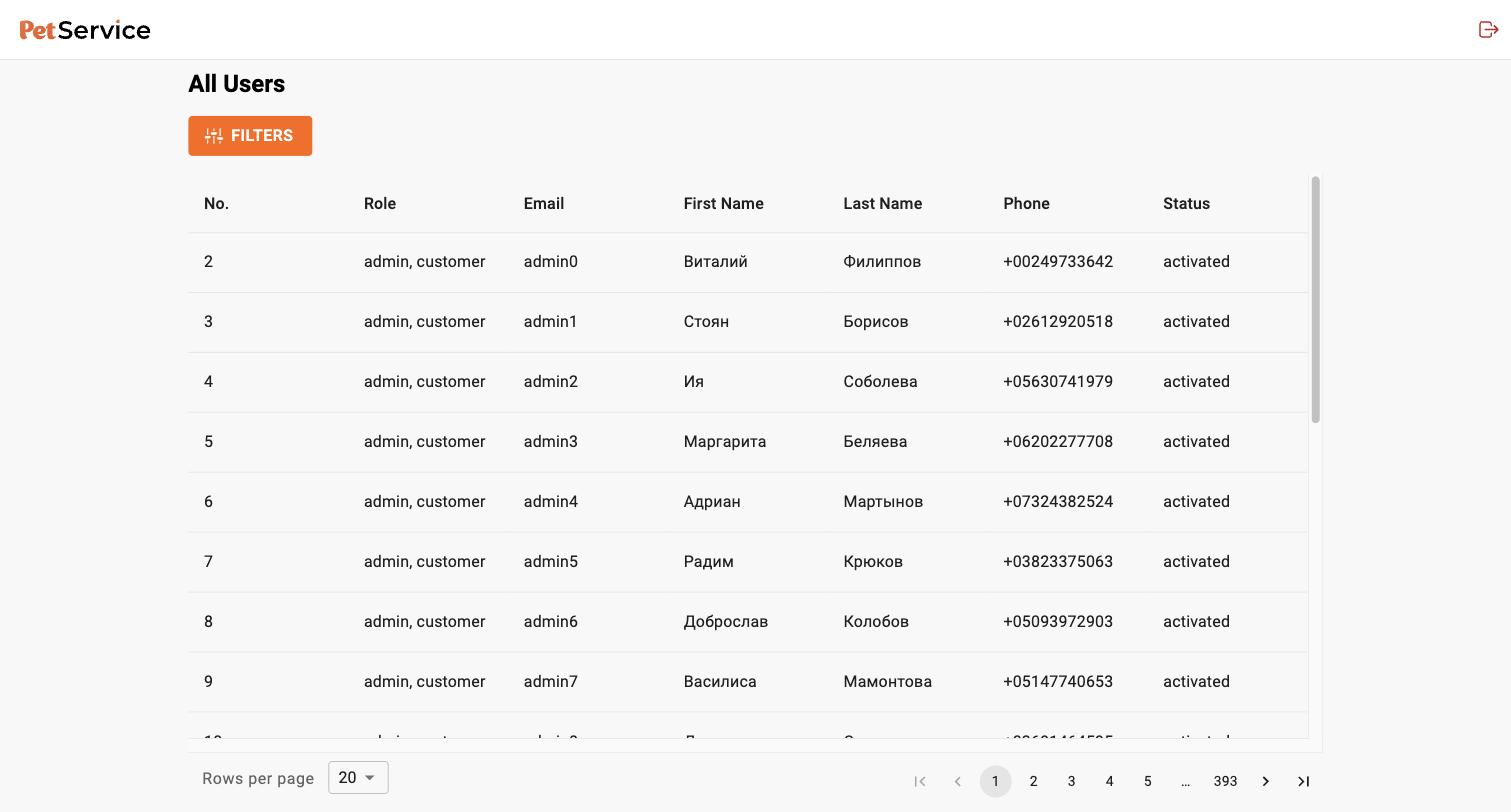Open the PetService logo home link
Viewport: 1511px width, 812px height.
(85, 30)
